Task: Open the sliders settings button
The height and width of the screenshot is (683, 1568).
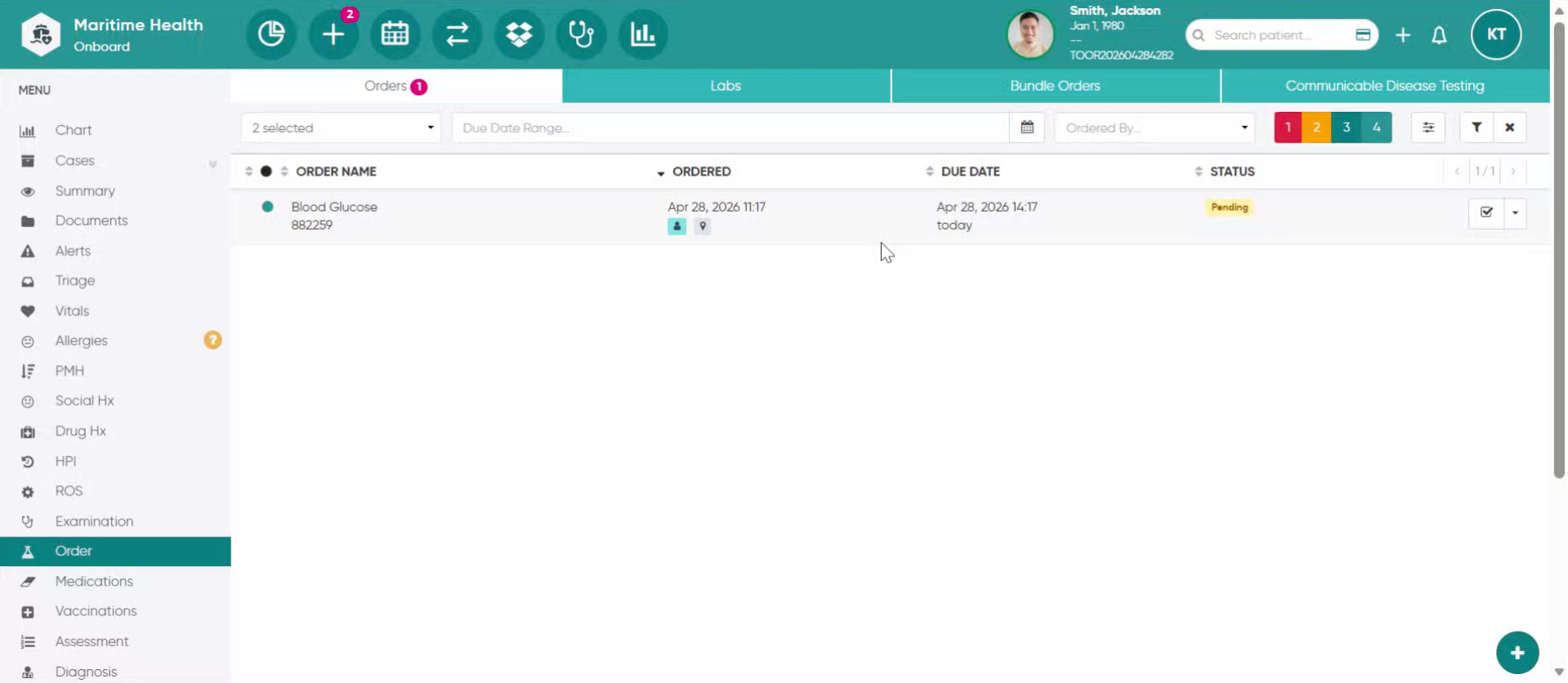Action: pos(1428,127)
